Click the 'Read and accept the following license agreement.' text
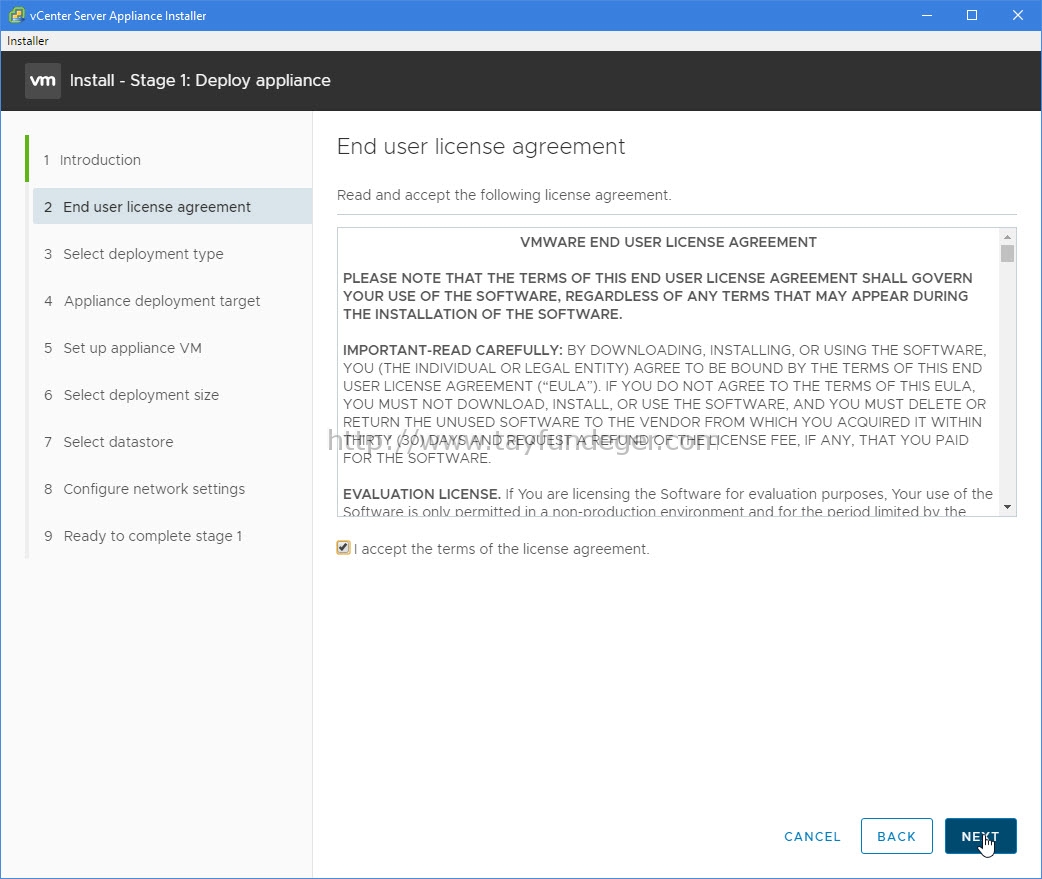Image resolution: width=1042 pixels, height=879 pixels. click(504, 195)
